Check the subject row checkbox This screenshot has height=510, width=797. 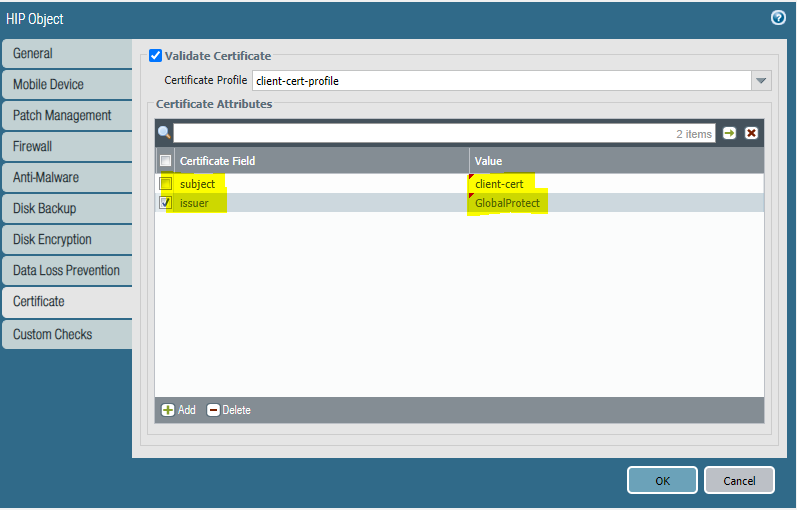click(x=165, y=183)
